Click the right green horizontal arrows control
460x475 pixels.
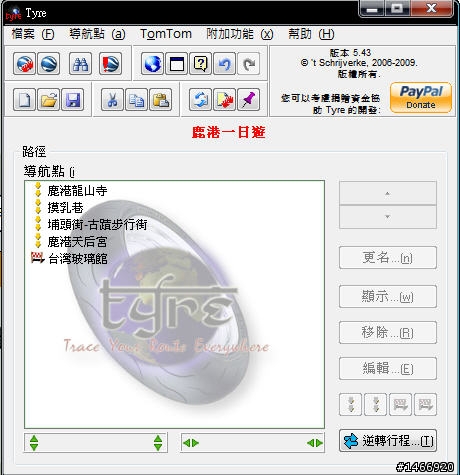315,443
